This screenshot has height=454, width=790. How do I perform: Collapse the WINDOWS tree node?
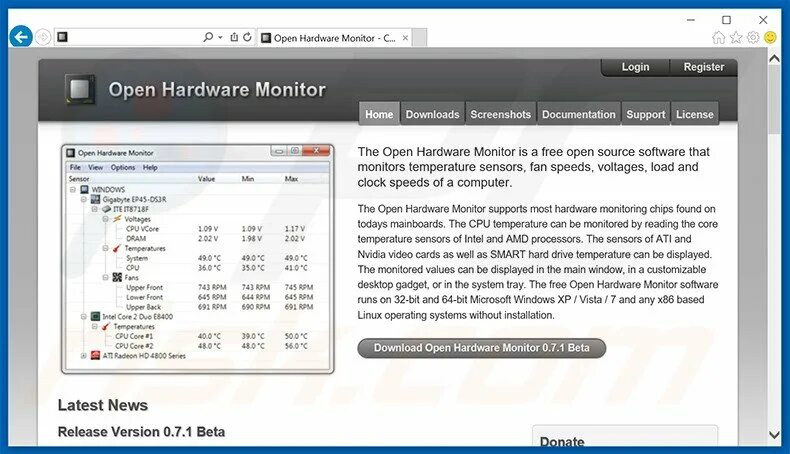coord(73,189)
